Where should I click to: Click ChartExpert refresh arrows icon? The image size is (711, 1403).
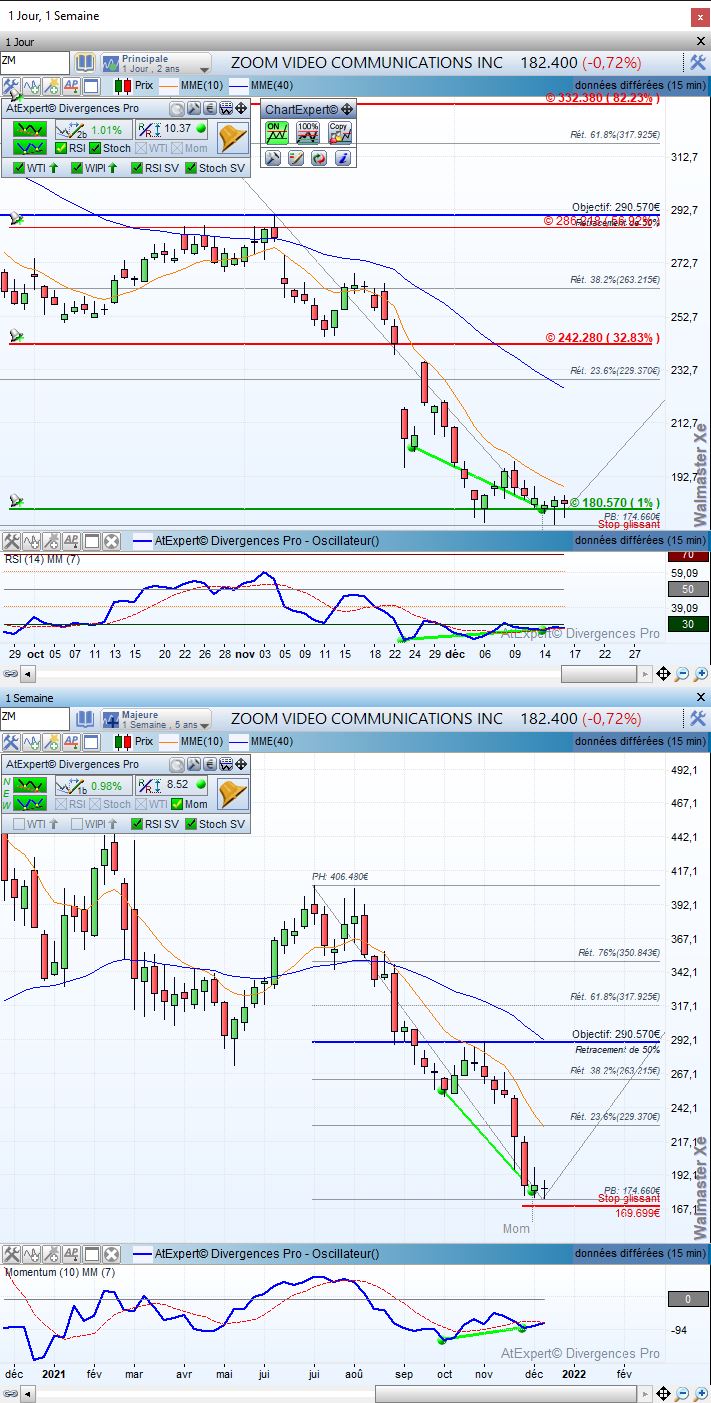319,158
